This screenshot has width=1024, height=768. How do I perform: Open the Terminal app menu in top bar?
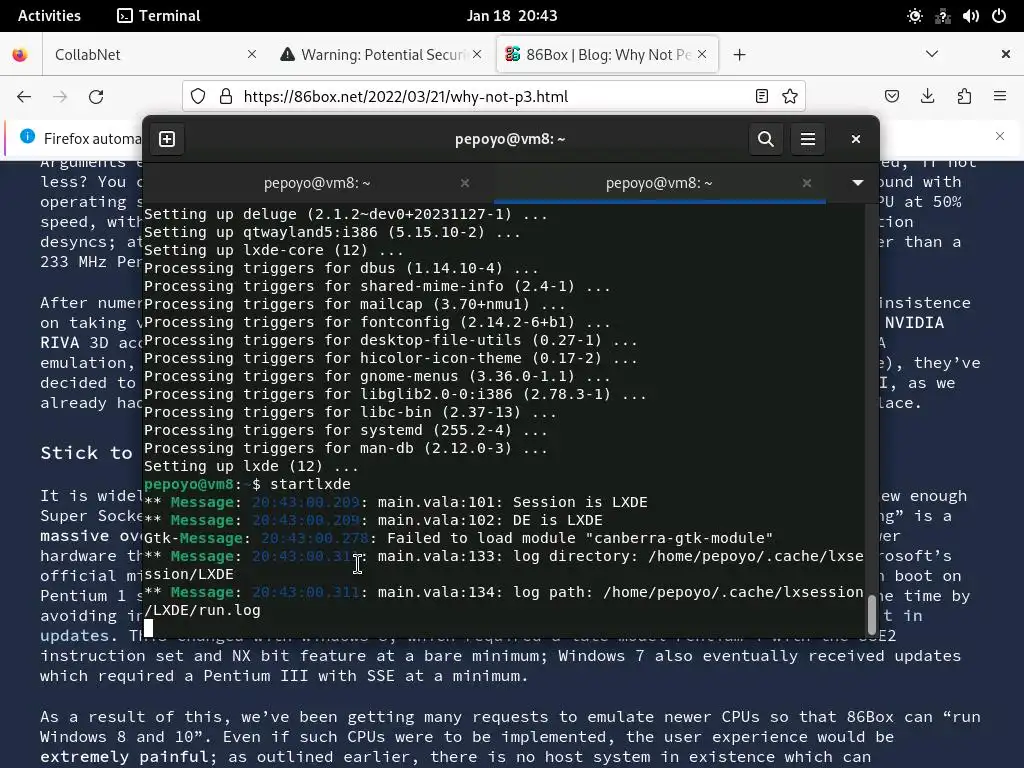[159, 16]
